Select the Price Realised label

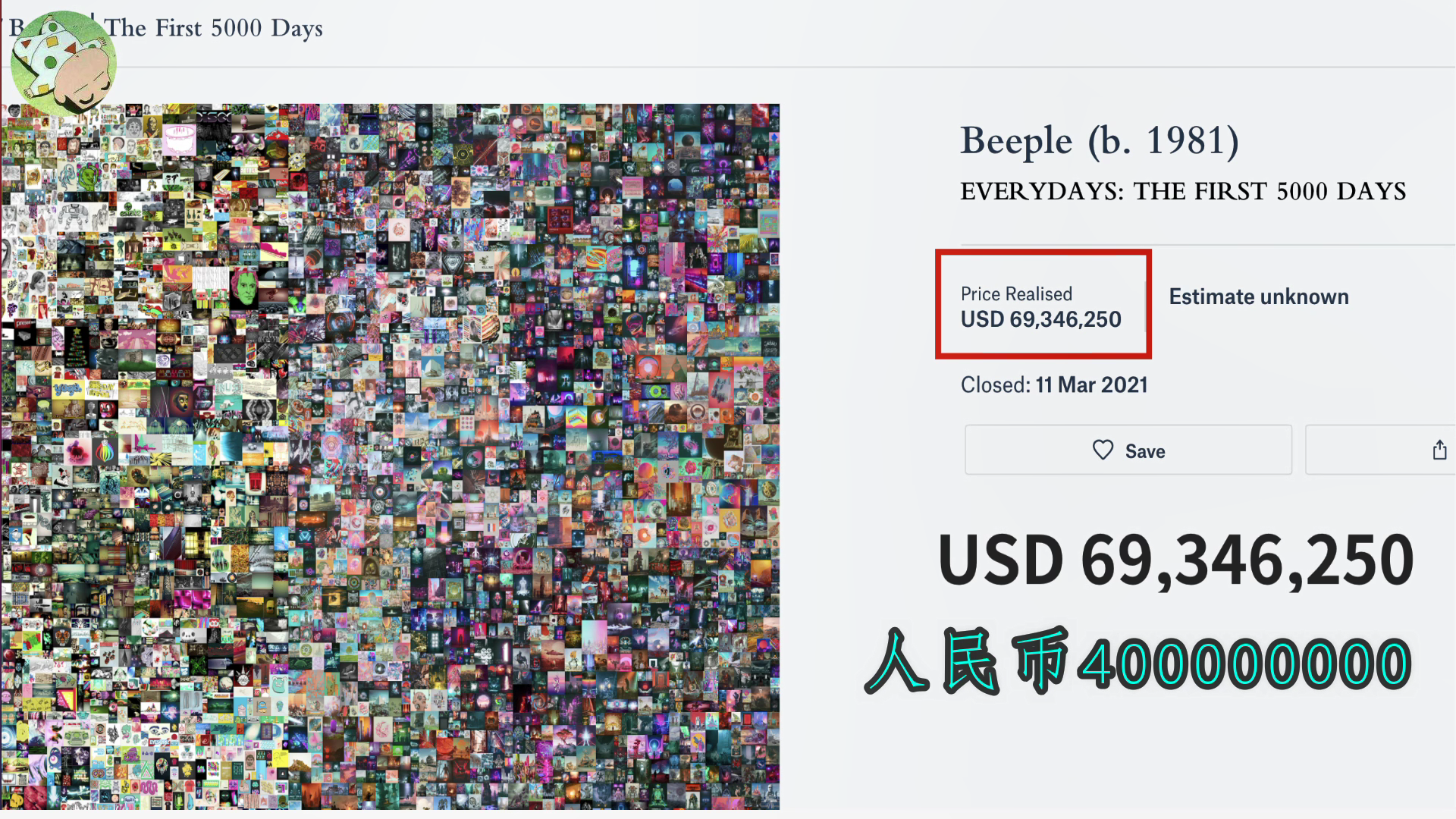(x=1016, y=294)
